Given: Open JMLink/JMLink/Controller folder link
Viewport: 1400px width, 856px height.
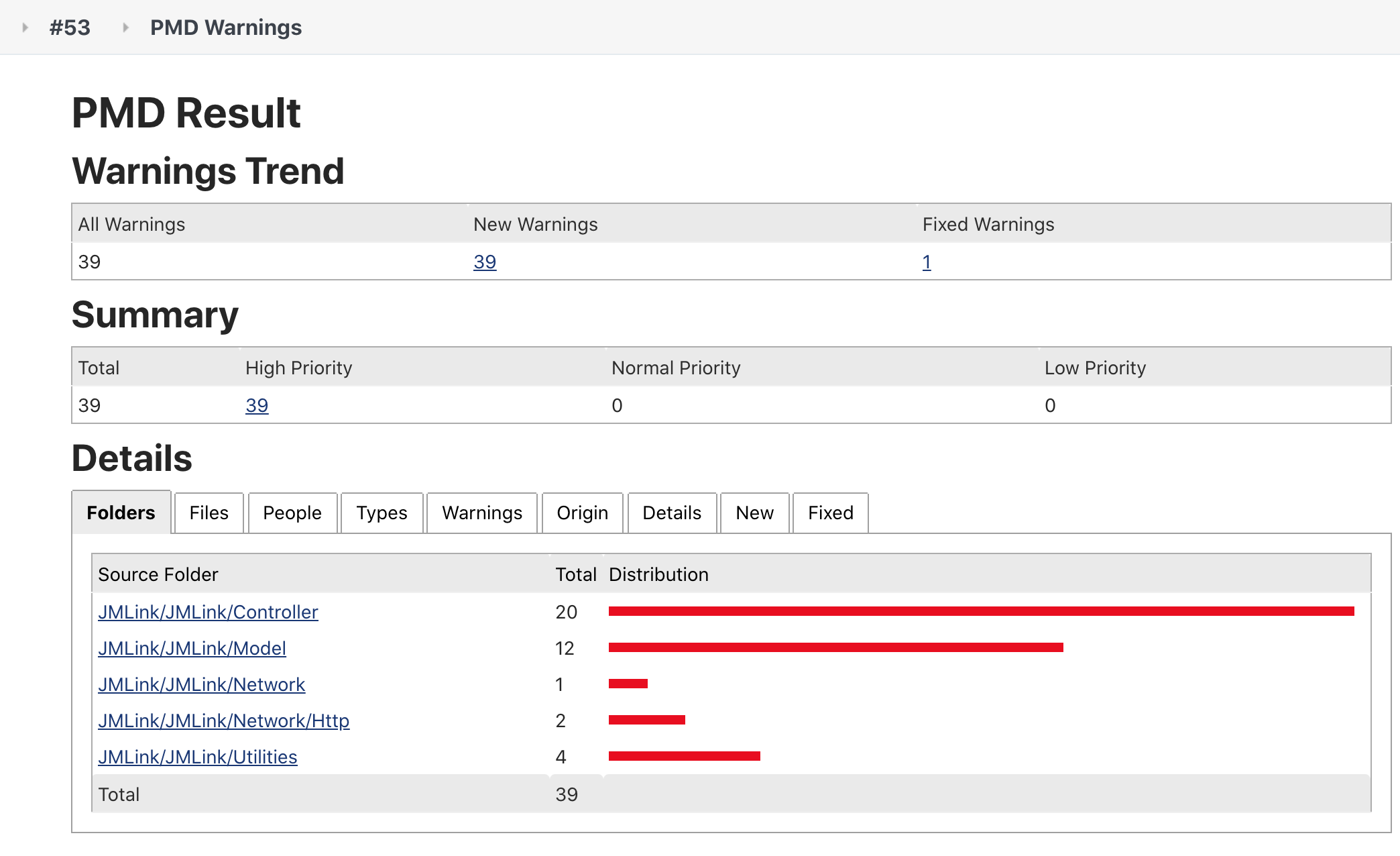Looking at the screenshot, I should coord(208,612).
